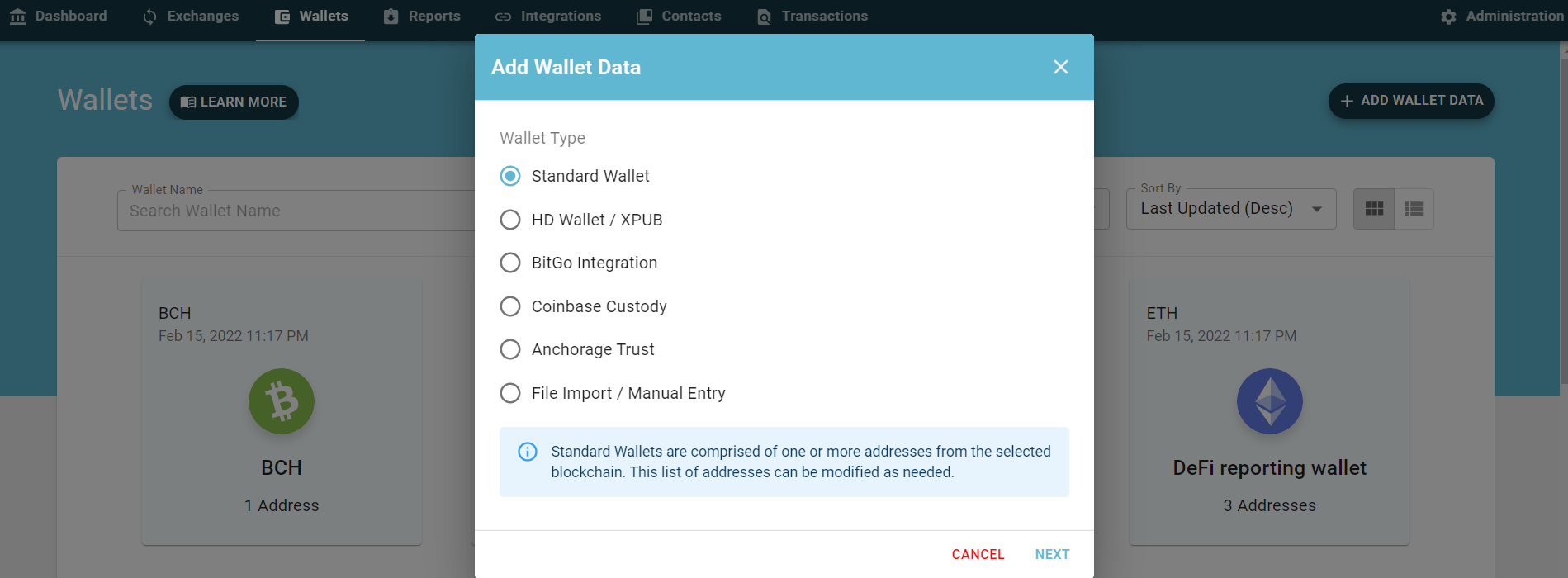
Task: Click the CANCEL button
Action: coord(978,554)
